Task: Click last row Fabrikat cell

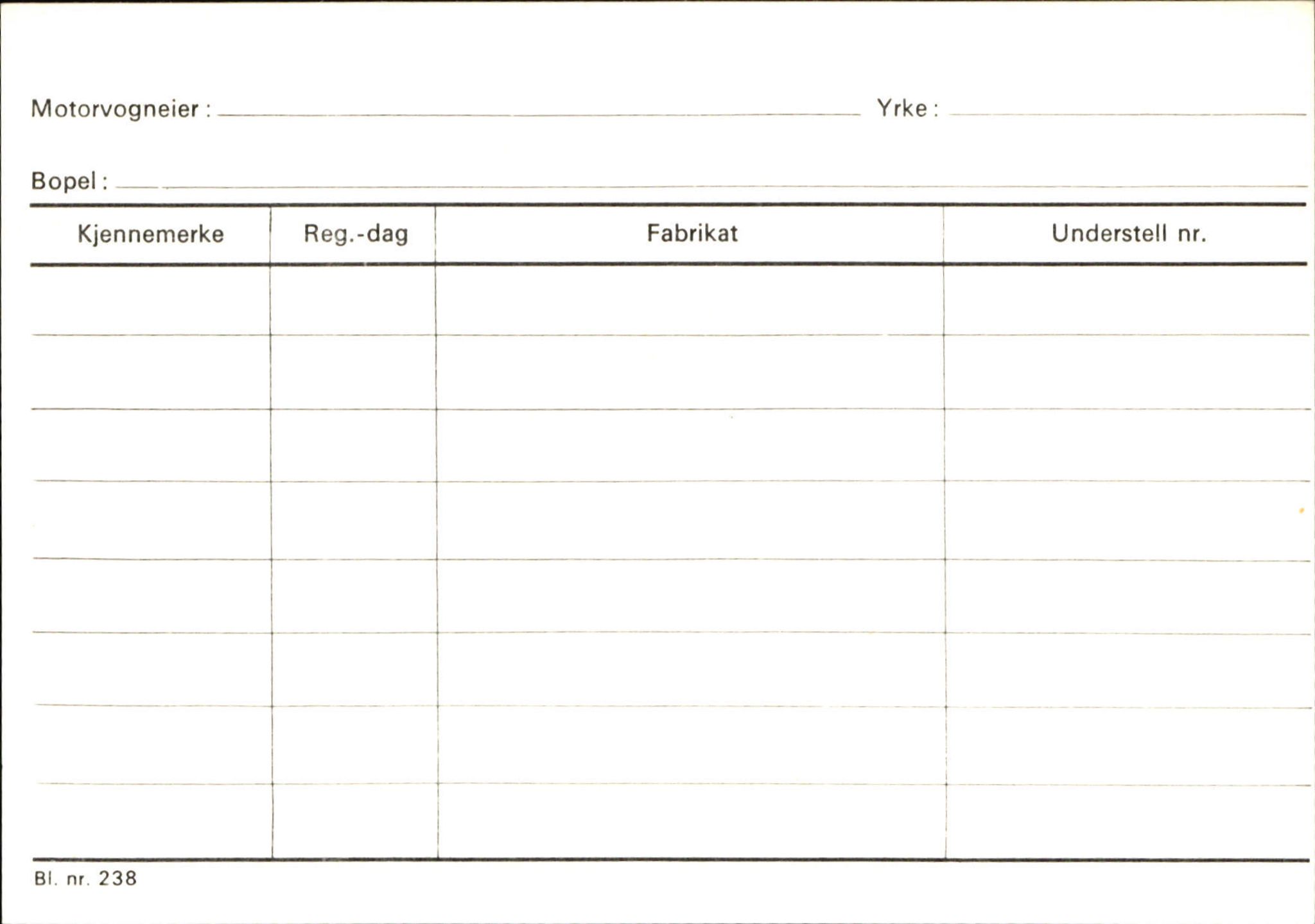Action: pos(692,821)
